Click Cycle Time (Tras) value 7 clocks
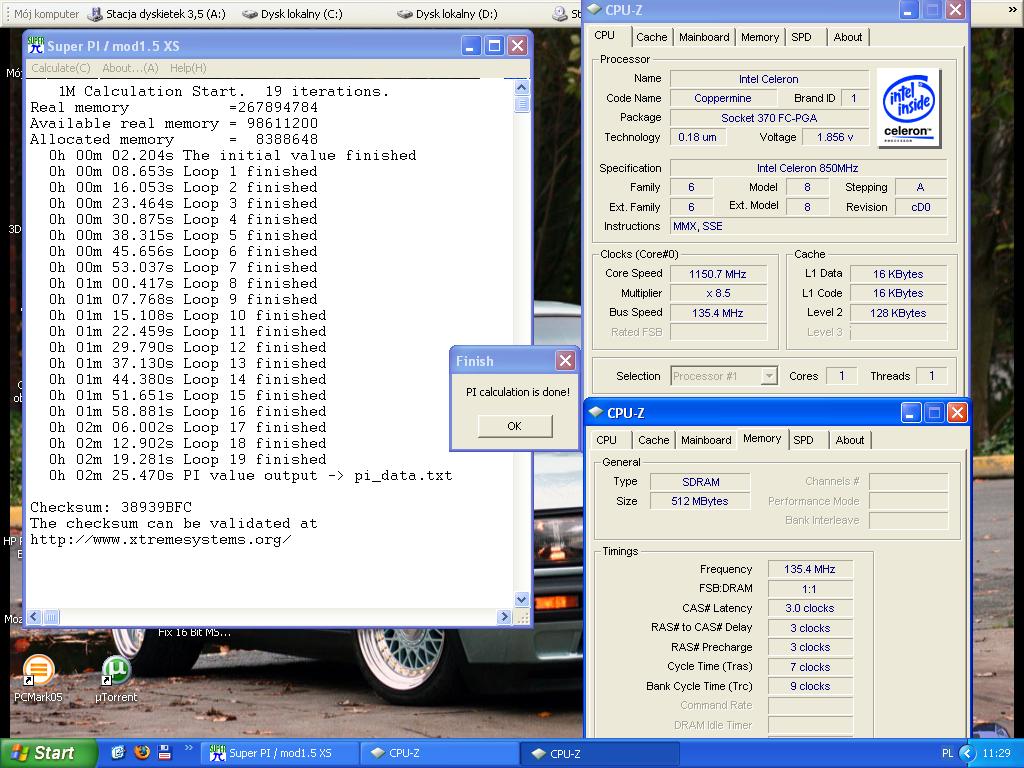This screenshot has height=768, width=1024. 810,667
